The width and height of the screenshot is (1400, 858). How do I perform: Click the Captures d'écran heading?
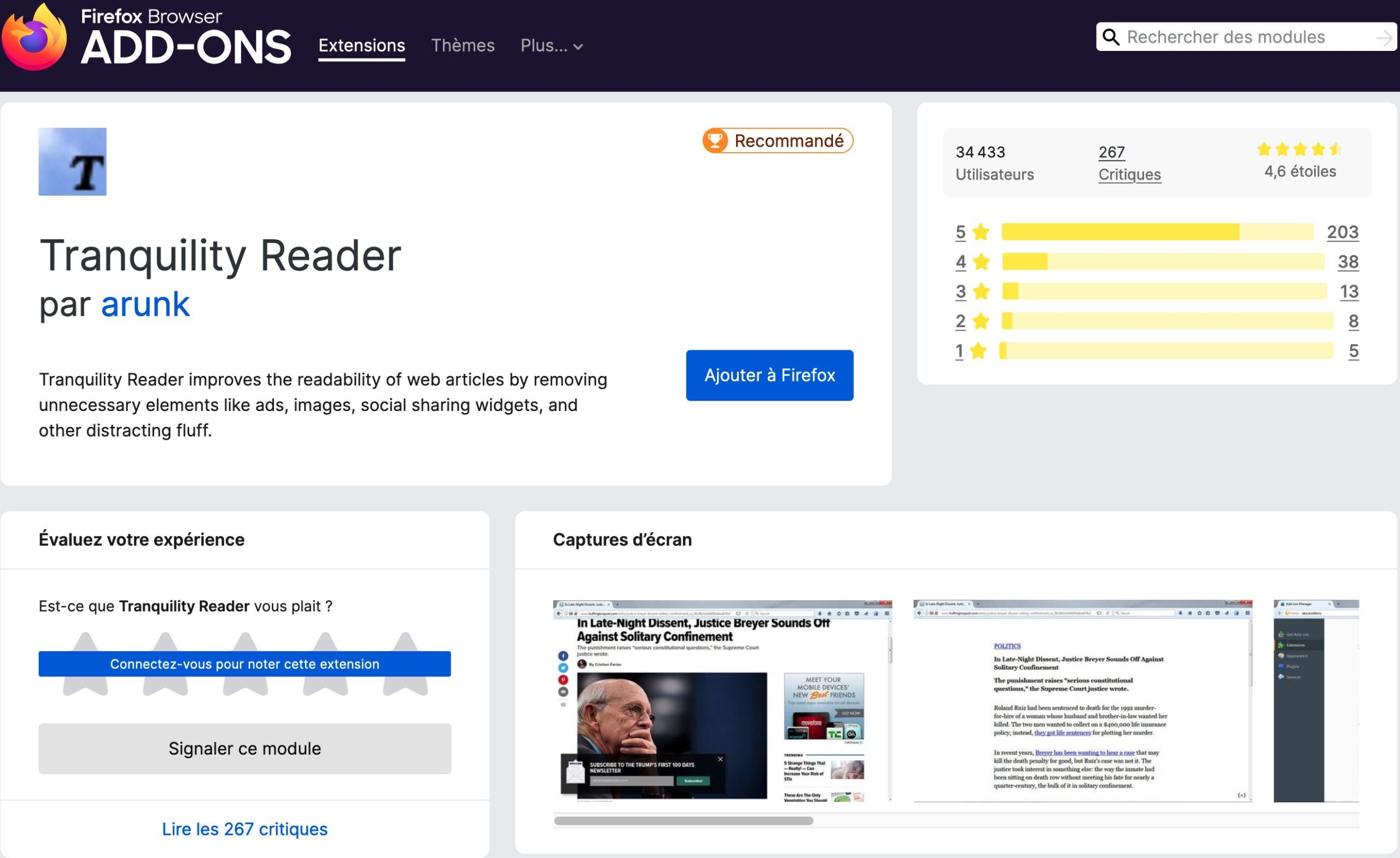point(622,540)
